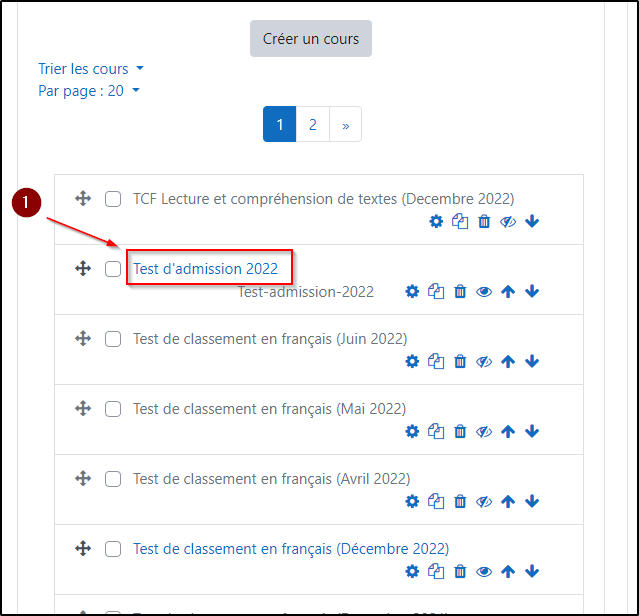The image size is (639, 616).
Task: Hide the visible Test d'admission 2022 course
Action: 484,292
